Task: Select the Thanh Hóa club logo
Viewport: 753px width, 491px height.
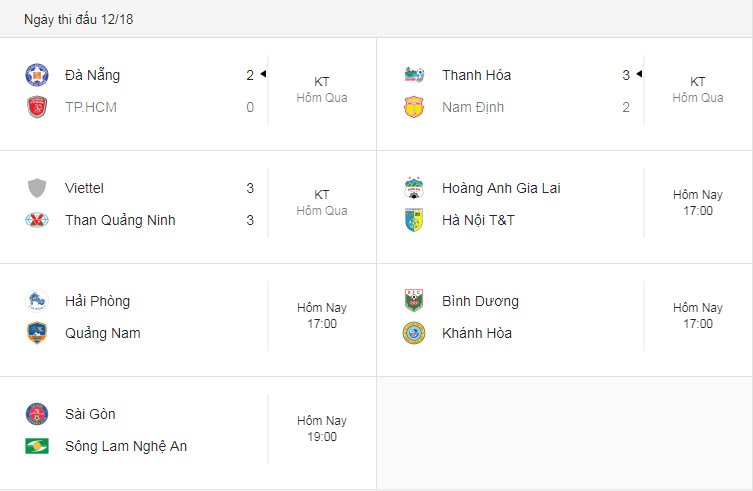Action: [414, 75]
